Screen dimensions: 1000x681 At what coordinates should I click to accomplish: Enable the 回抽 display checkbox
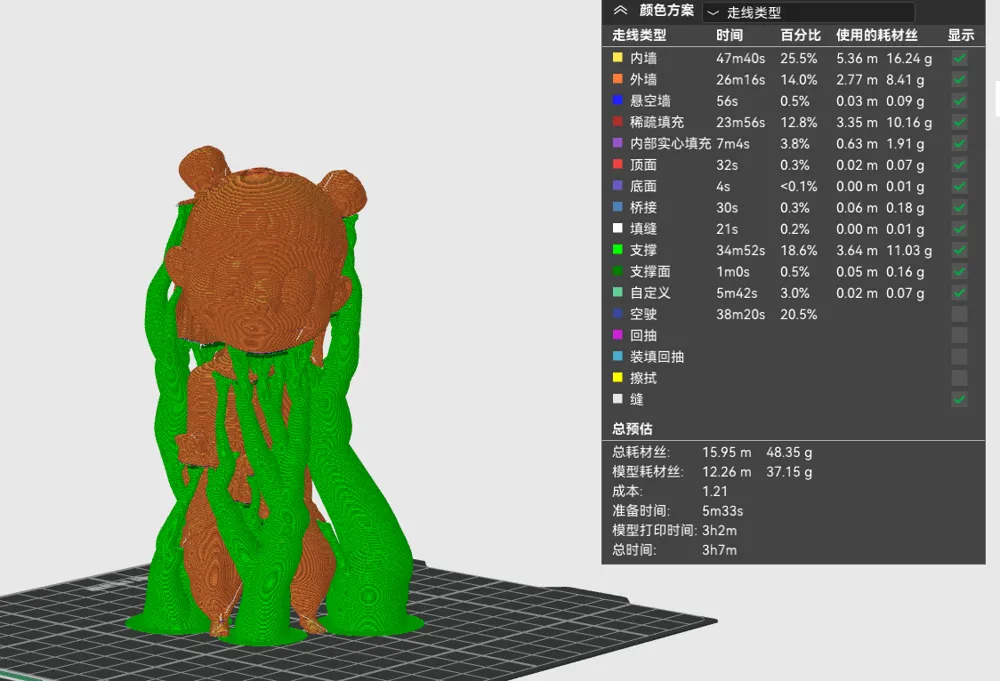959,336
